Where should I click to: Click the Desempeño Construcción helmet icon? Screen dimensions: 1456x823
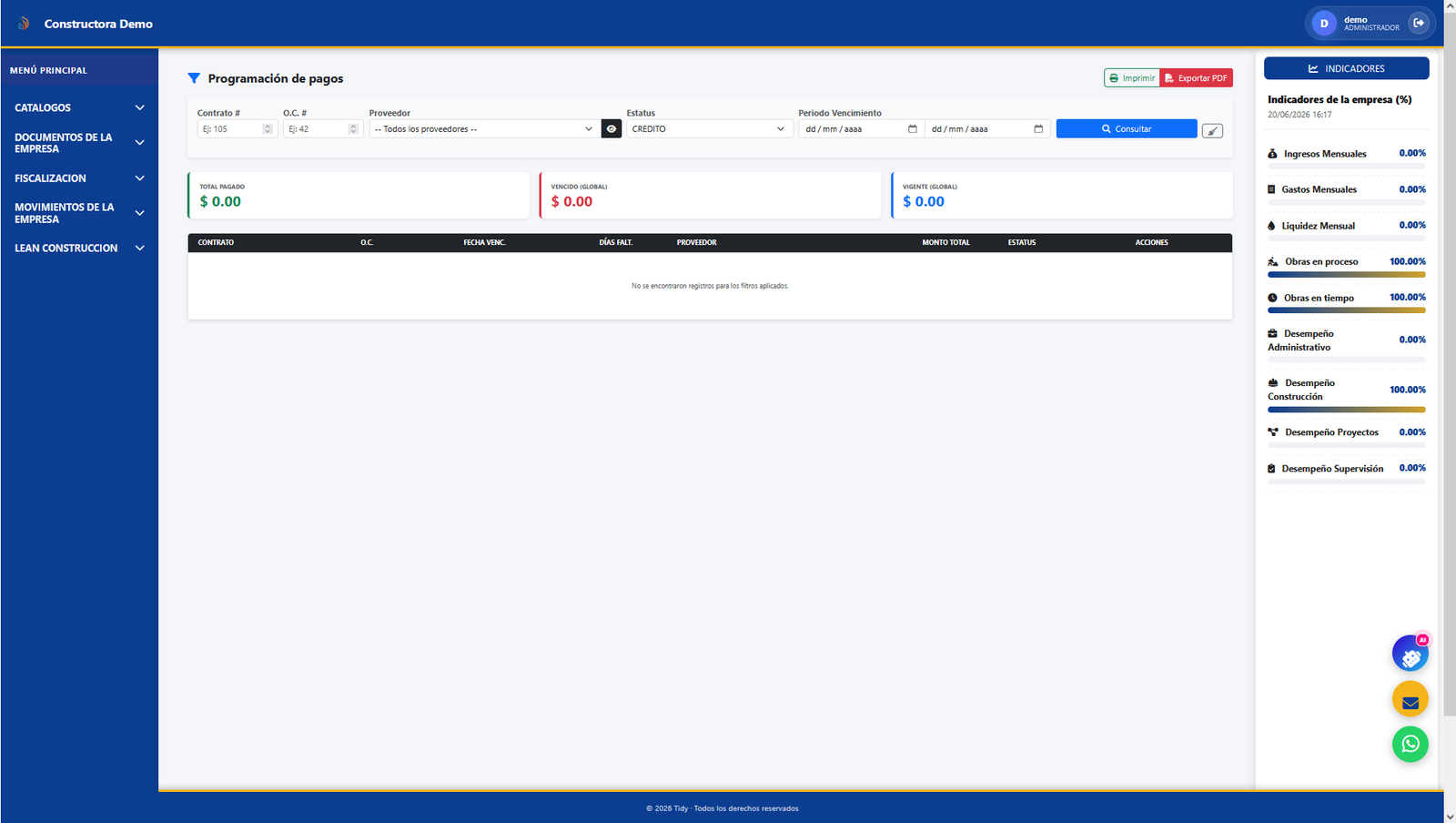pyautogui.click(x=1273, y=382)
